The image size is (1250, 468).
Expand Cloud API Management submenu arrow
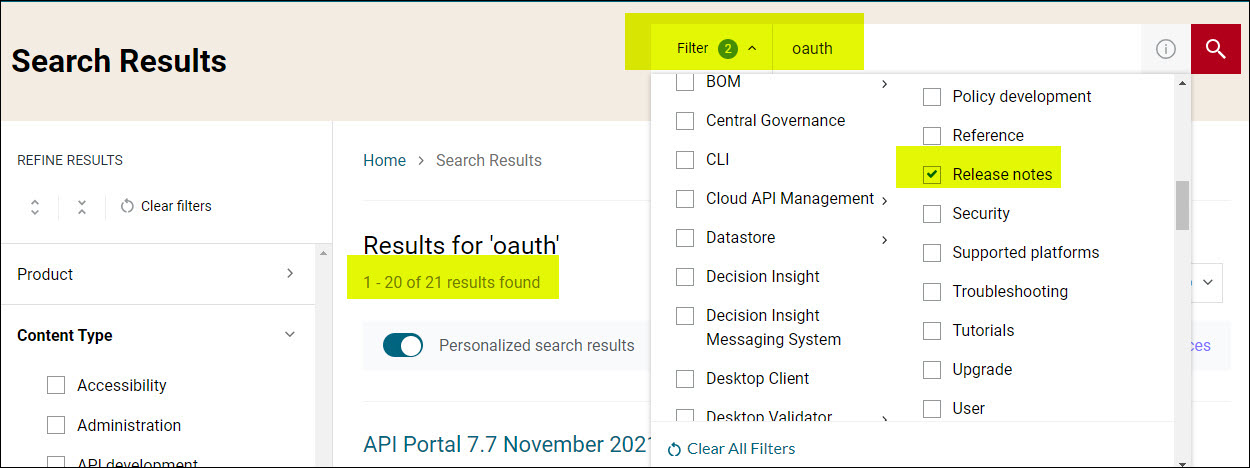[x=884, y=201]
